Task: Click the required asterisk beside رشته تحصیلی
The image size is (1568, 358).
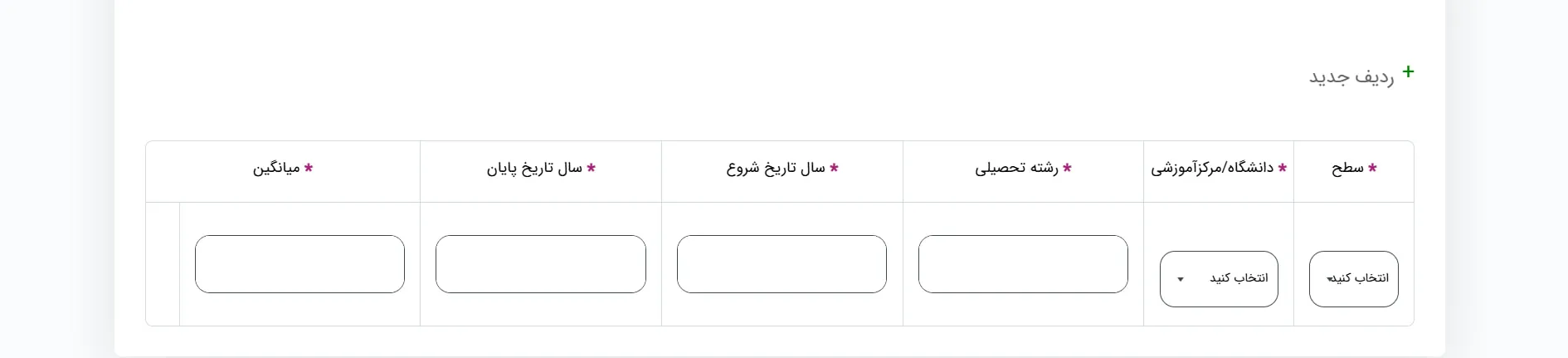Action: point(1067,168)
